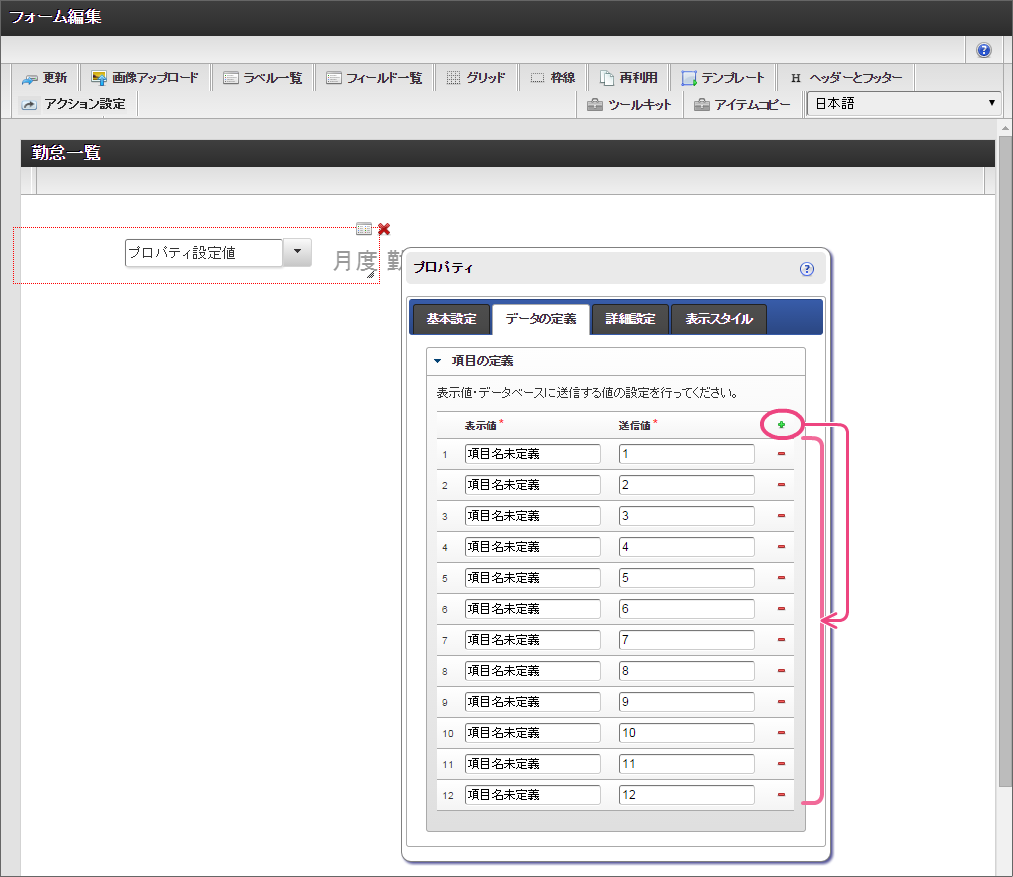This screenshot has width=1013, height=877.
Task: Open the item property icon beside red X
Action: (x=364, y=229)
